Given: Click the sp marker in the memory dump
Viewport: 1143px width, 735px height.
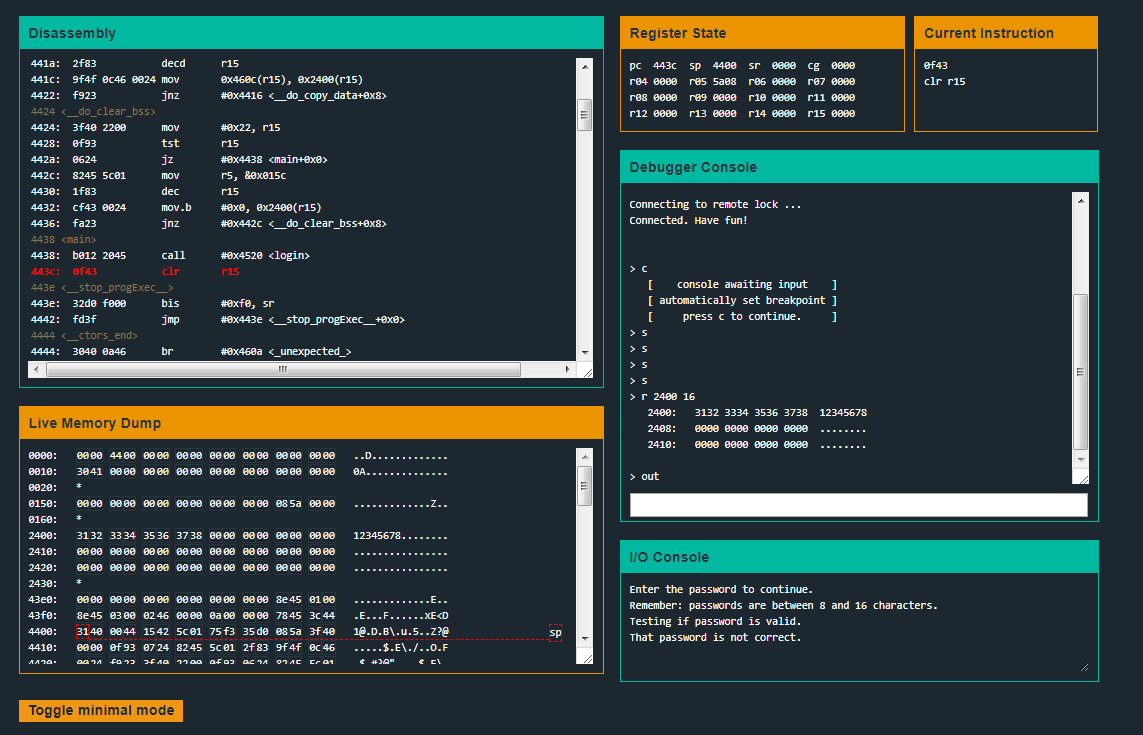Looking at the screenshot, I should [555, 632].
